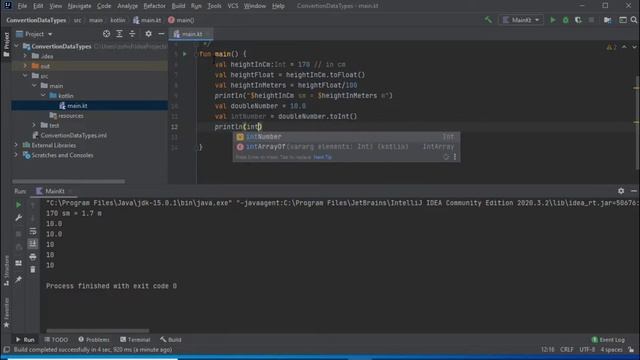Click the Run console horizontal scrollbar
Viewport: 640px width, 360px height.
pos(98,331)
